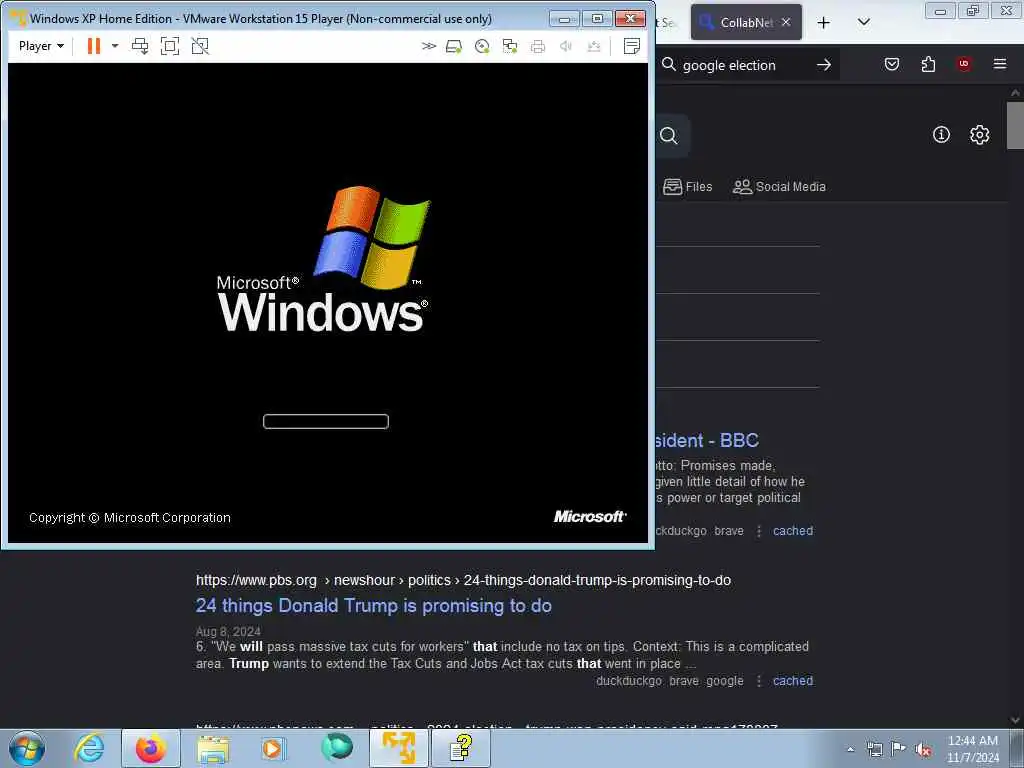Submit search with the go arrow

pos(824,65)
